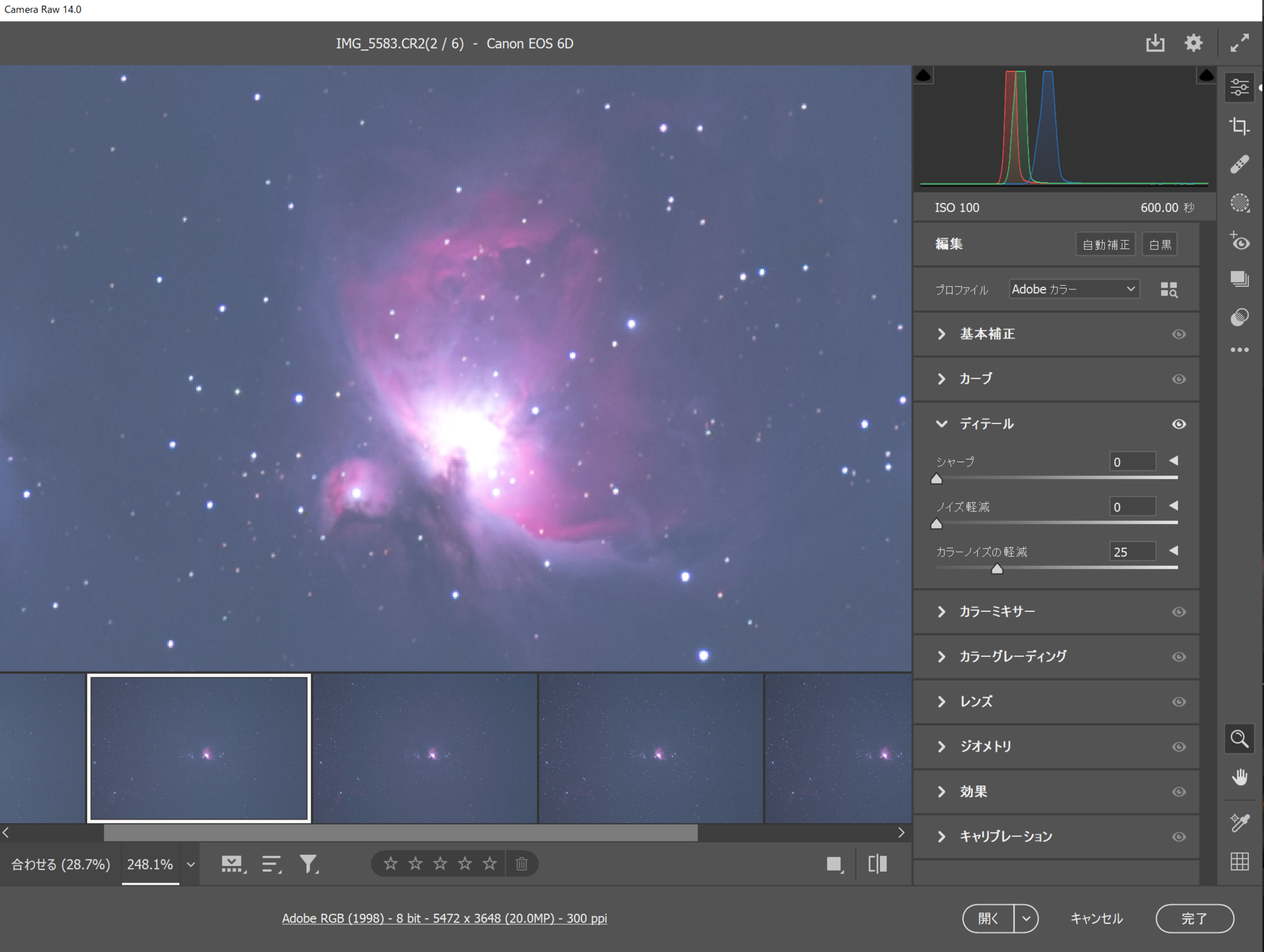
Task: Open Camera Raw preferences gear
Action: (x=1193, y=43)
